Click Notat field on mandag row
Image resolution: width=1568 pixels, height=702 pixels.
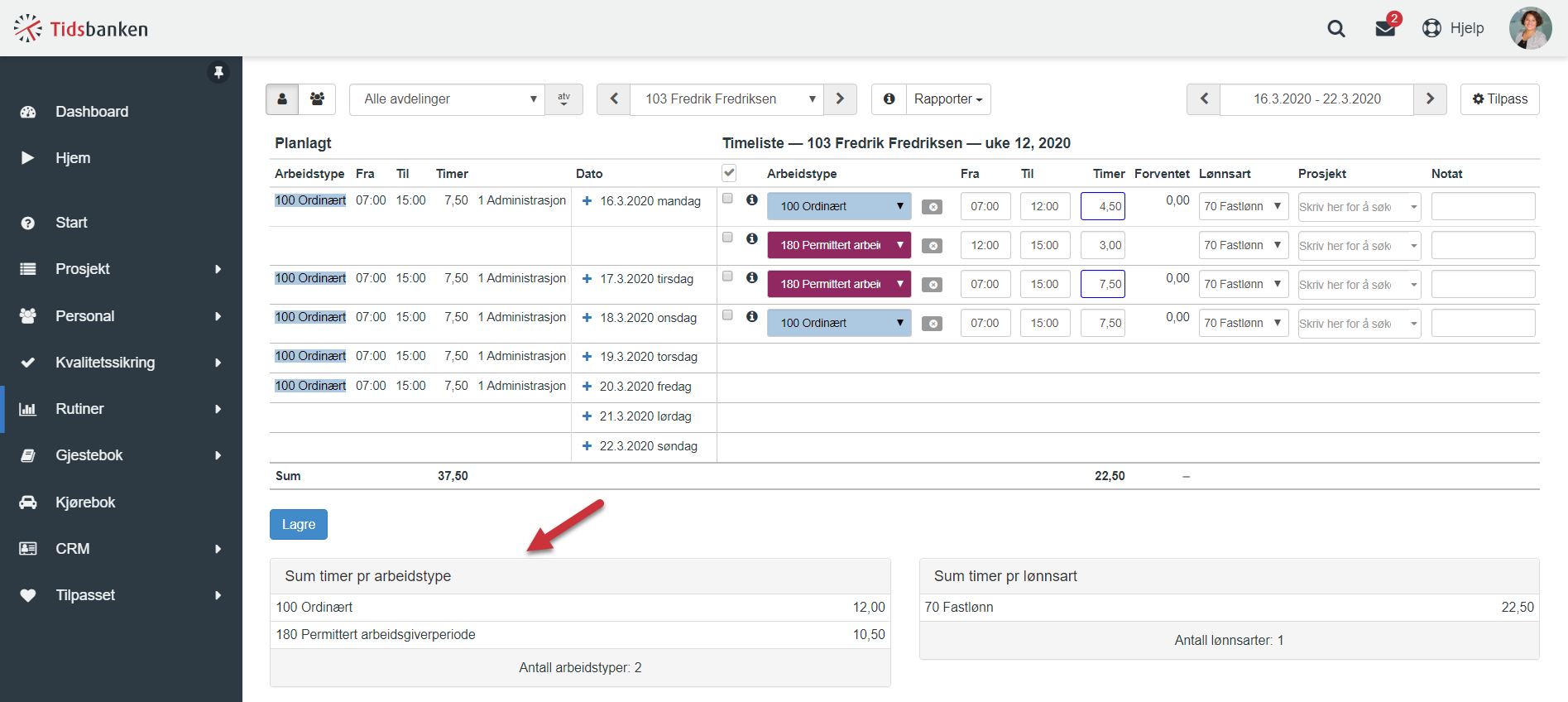pos(1484,207)
